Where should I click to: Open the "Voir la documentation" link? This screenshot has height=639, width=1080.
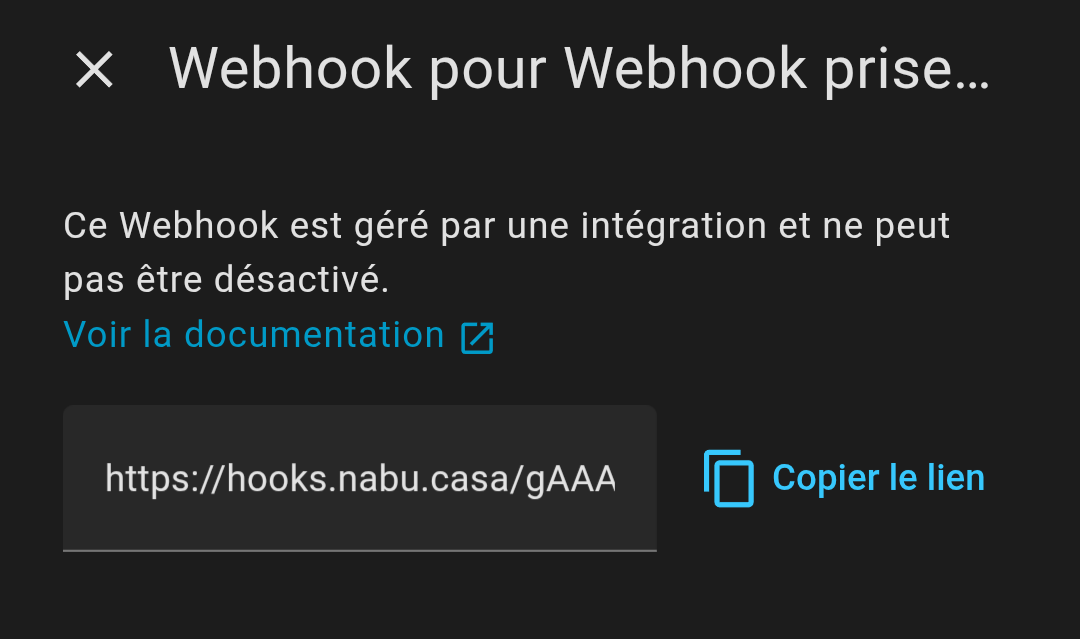pyautogui.click(x=253, y=335)
